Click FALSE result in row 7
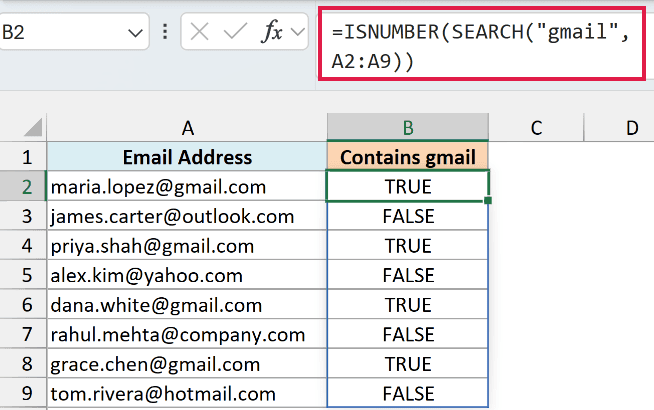654x410 pixels. click(x=408, y=335)
